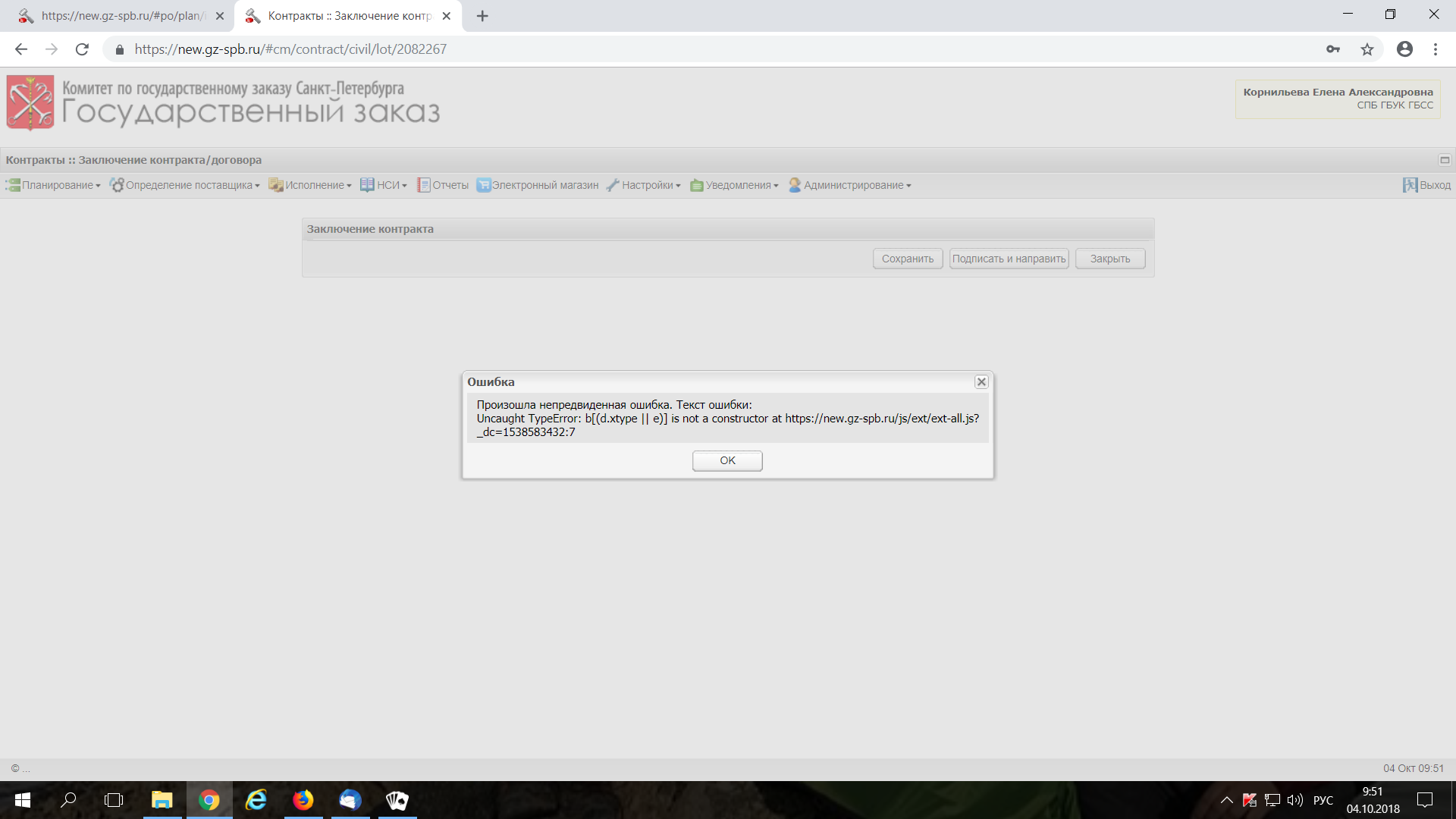Click the browser address bar URL
The image size is (1456, 819).
[290, 49]
